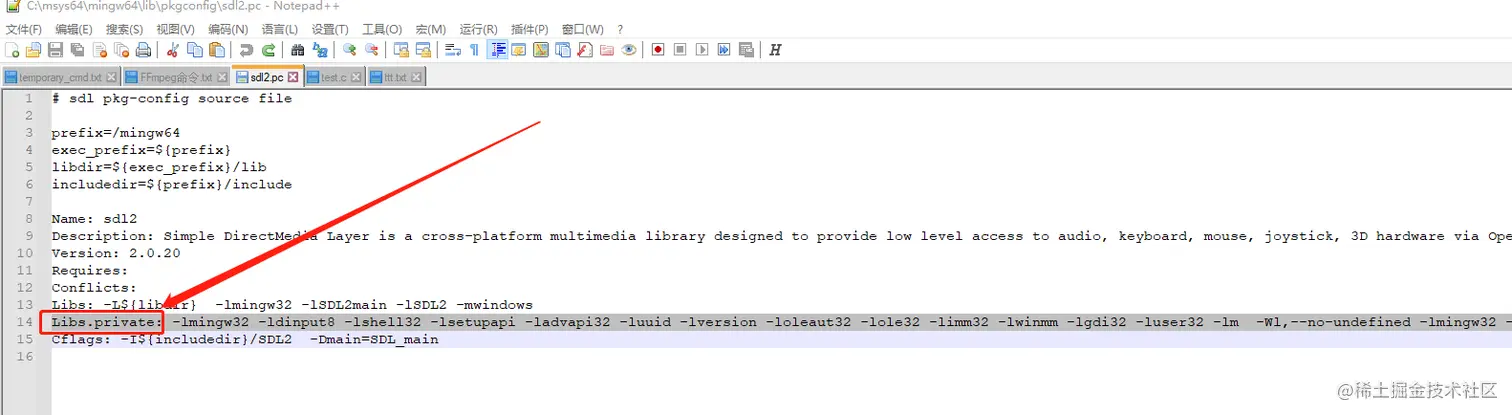Image resolution: width=1512 pixels, height=415 pixels.
Task: Close the FFmpeg命令.txt tab
Action: [x=221, y=77]
